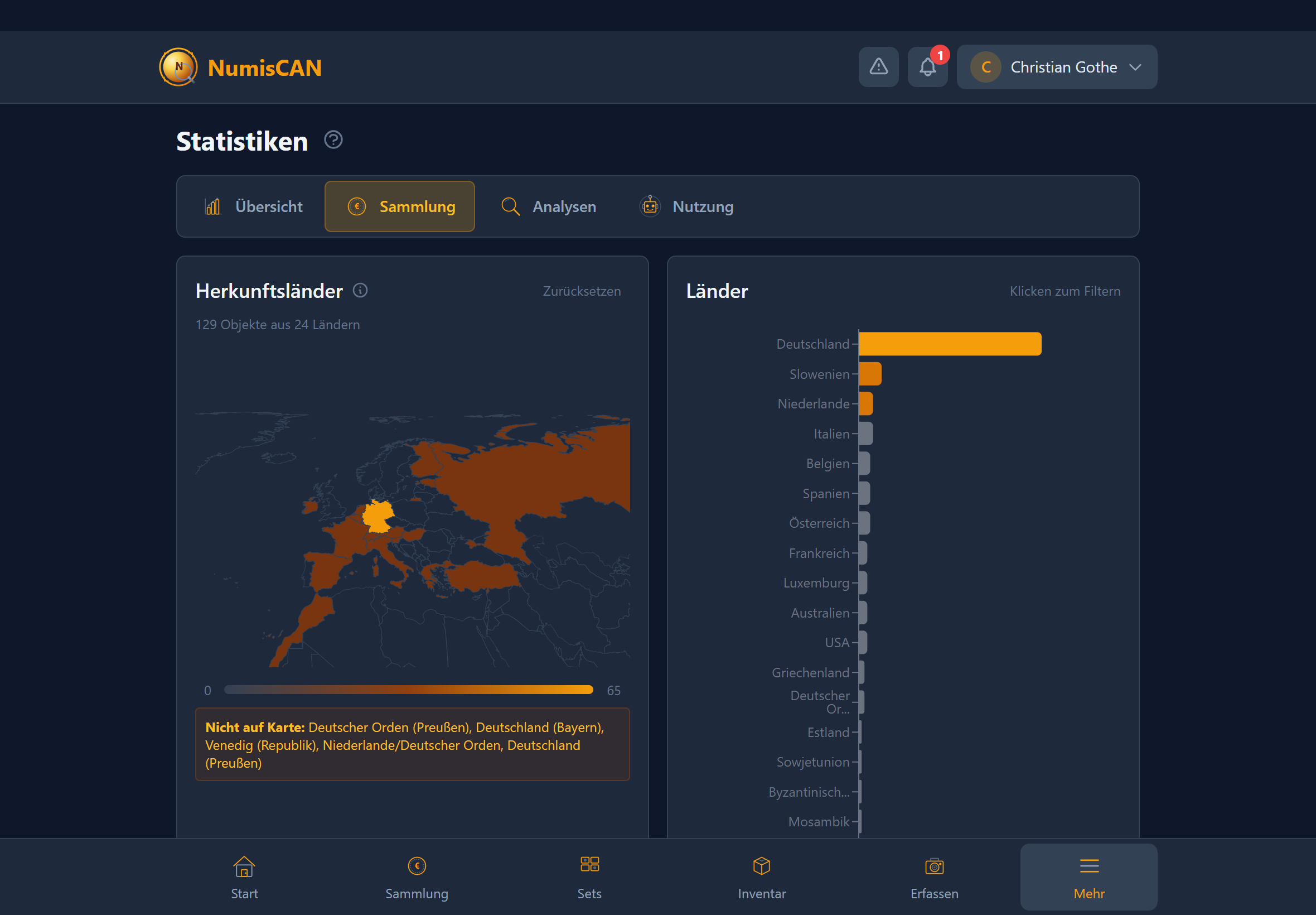
Task: Open the warning triangle alerts button
Action: (x=878, y=67)
